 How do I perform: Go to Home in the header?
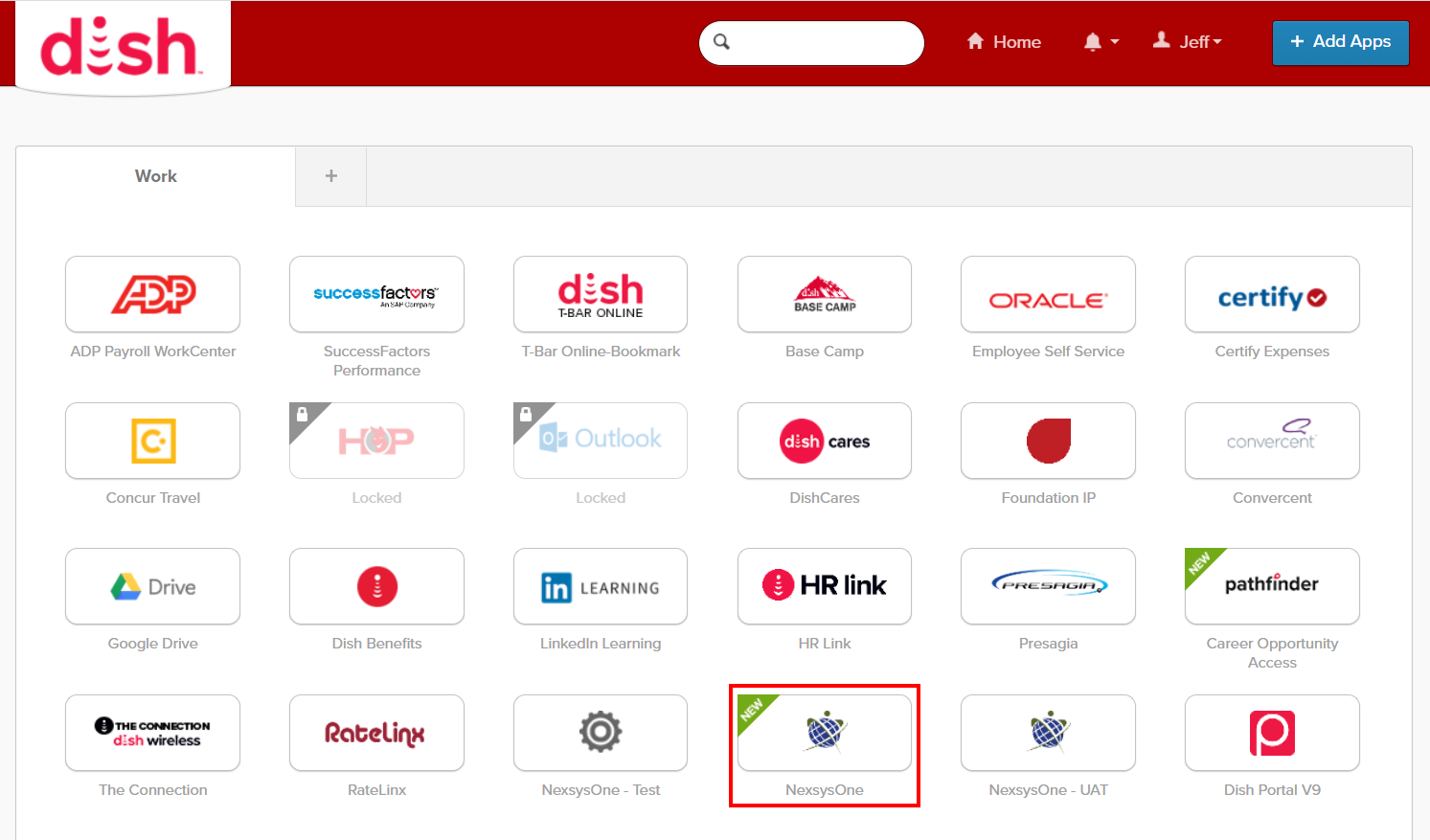[x=1004, y=42]
